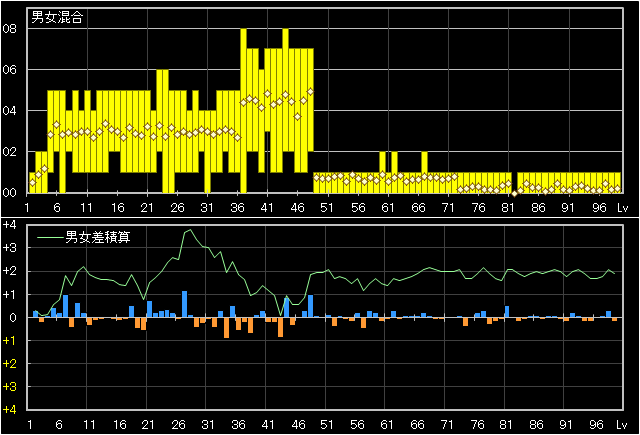Click x-axis label '76' under 男女差積算 chart
This screenshot has width=640, height=435.
(477, 425)
